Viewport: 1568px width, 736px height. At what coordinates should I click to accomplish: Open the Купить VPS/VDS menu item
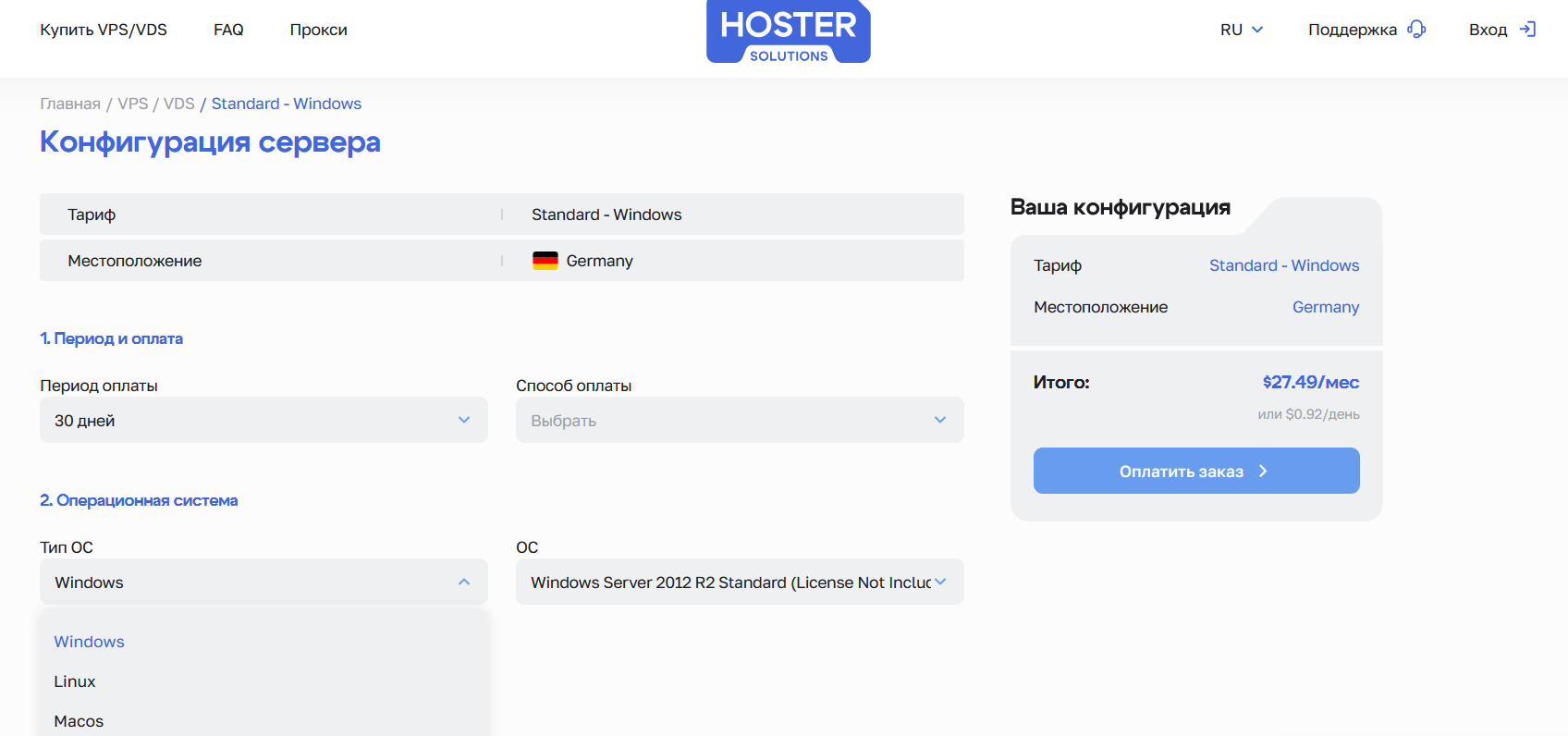point(104,30)
